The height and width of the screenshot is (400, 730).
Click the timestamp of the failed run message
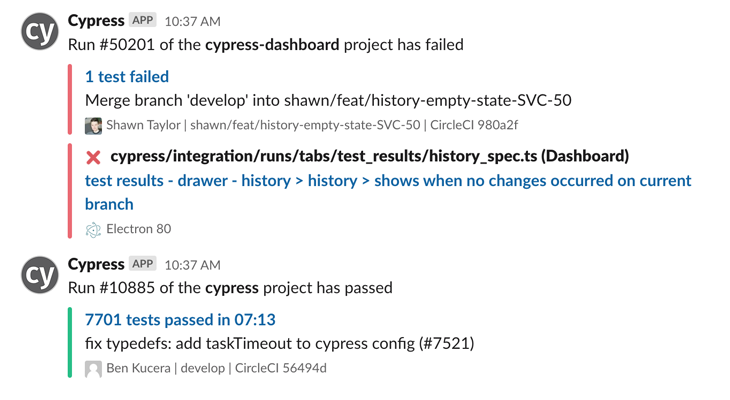(x=192, y=21)
